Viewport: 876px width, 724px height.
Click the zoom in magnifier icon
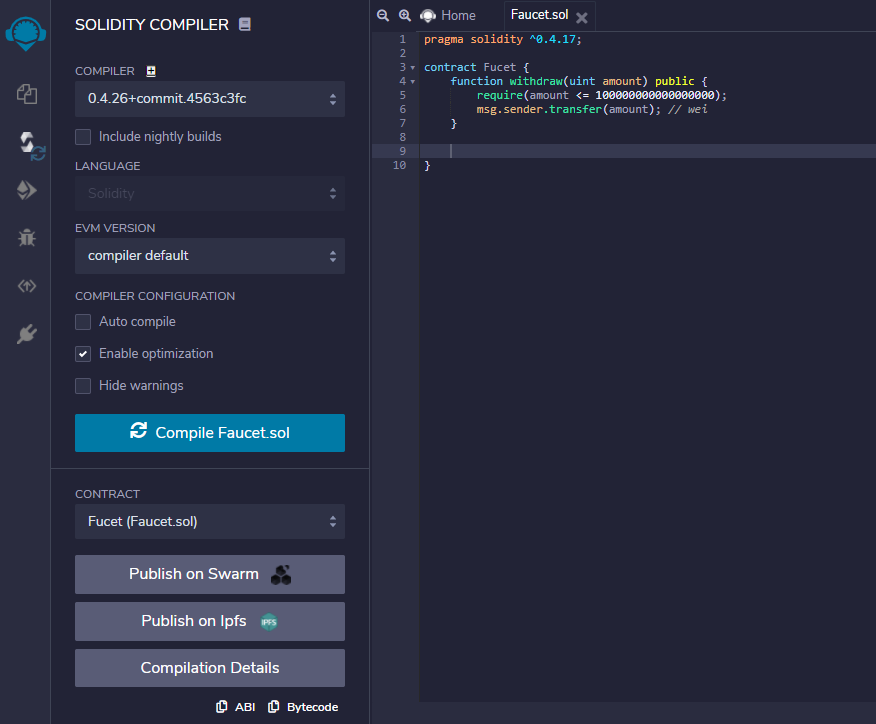click(405, 16)
